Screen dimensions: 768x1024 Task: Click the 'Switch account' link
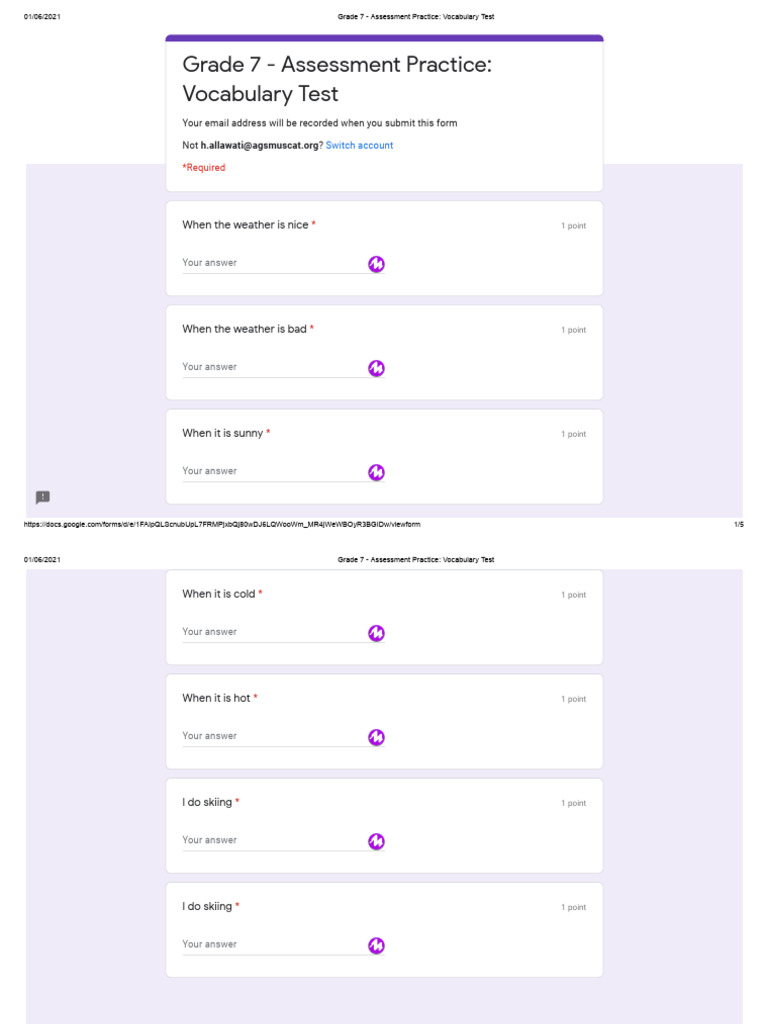click(359, 146)
